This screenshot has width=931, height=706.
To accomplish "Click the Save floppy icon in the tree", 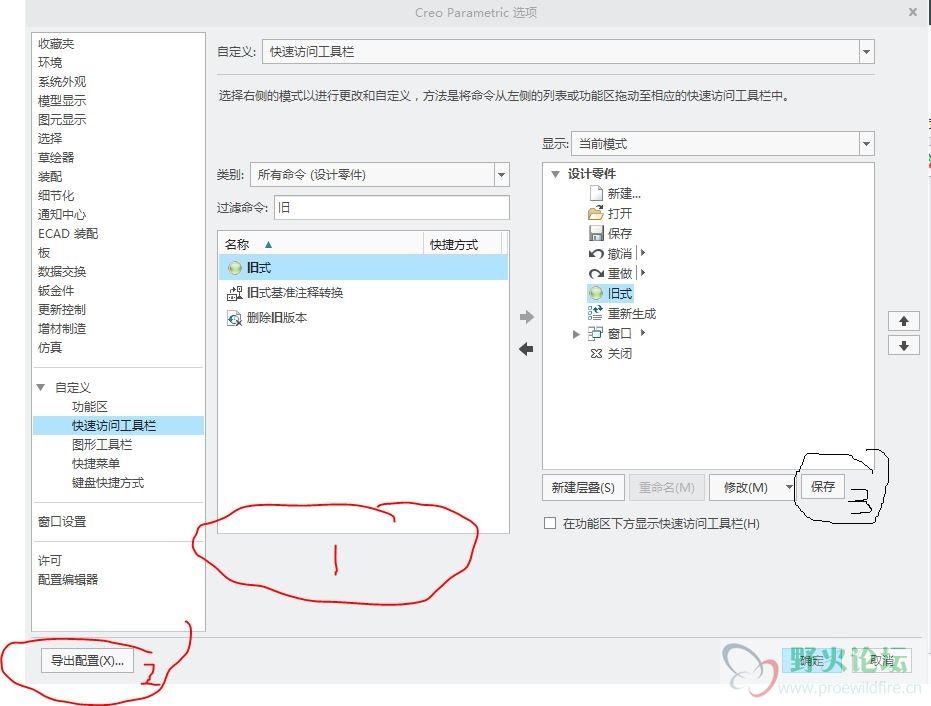I will click(x=596, y=233).
